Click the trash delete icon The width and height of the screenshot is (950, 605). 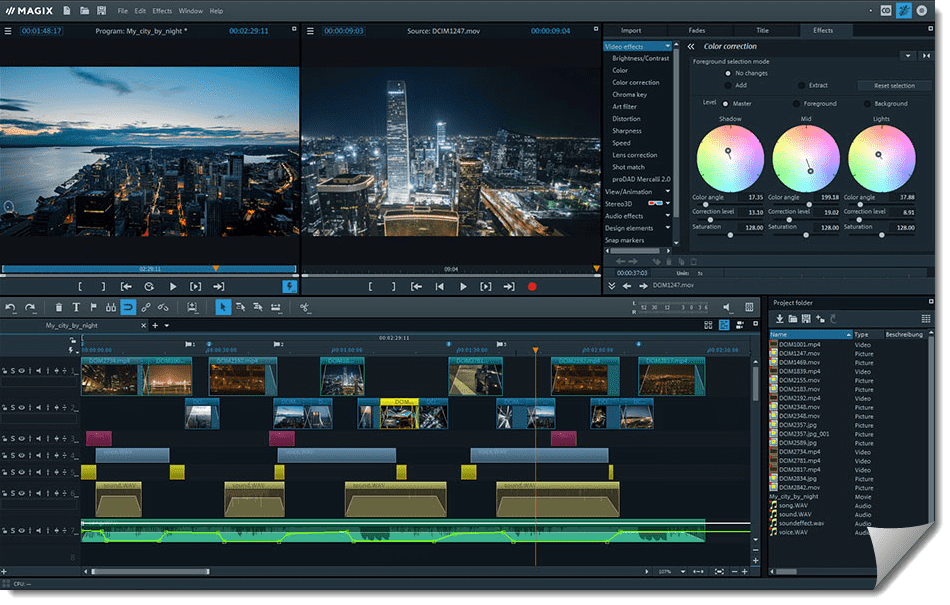[58, 308]
